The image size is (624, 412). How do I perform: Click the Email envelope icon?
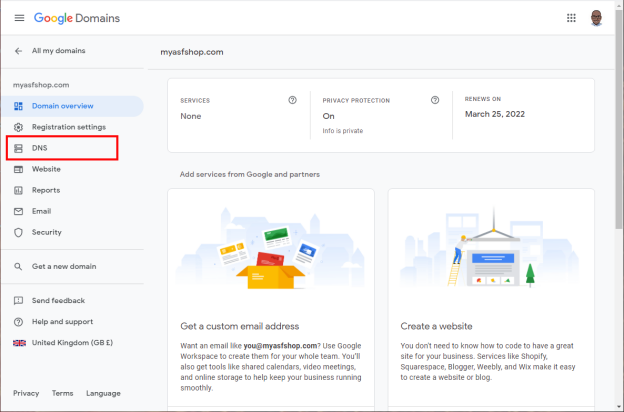18,211
